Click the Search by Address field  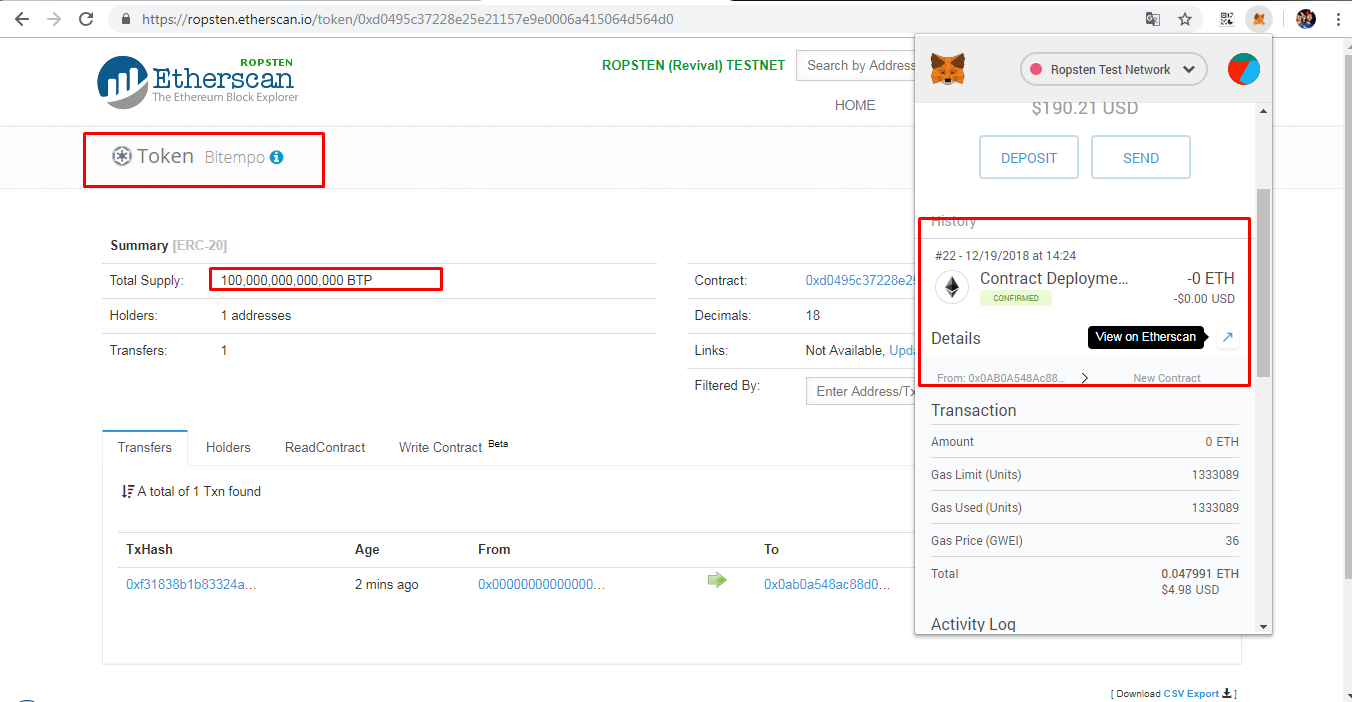pyautogui.click(x=856, y=66)
